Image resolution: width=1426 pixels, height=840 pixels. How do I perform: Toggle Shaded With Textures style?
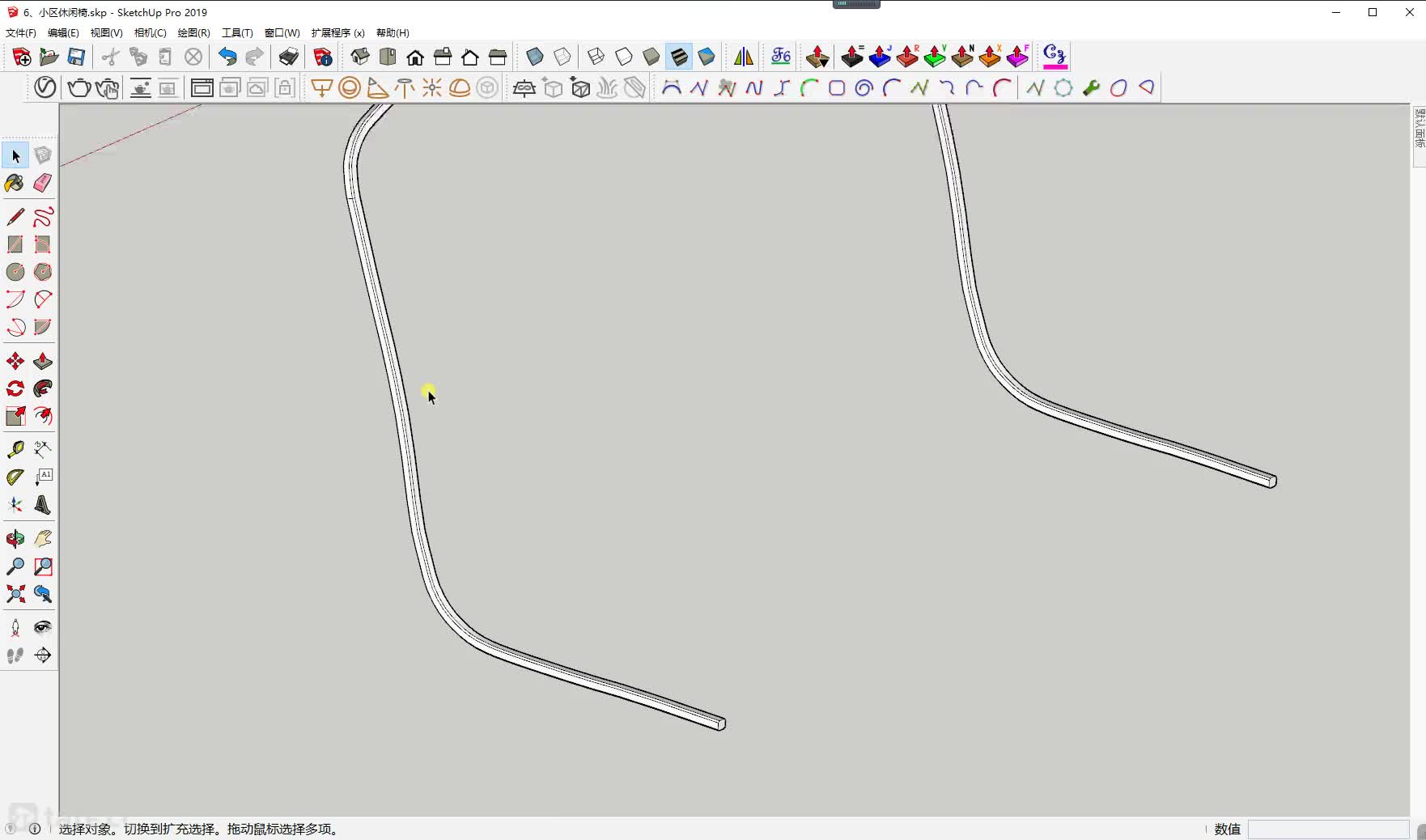[x=679, y=57]
